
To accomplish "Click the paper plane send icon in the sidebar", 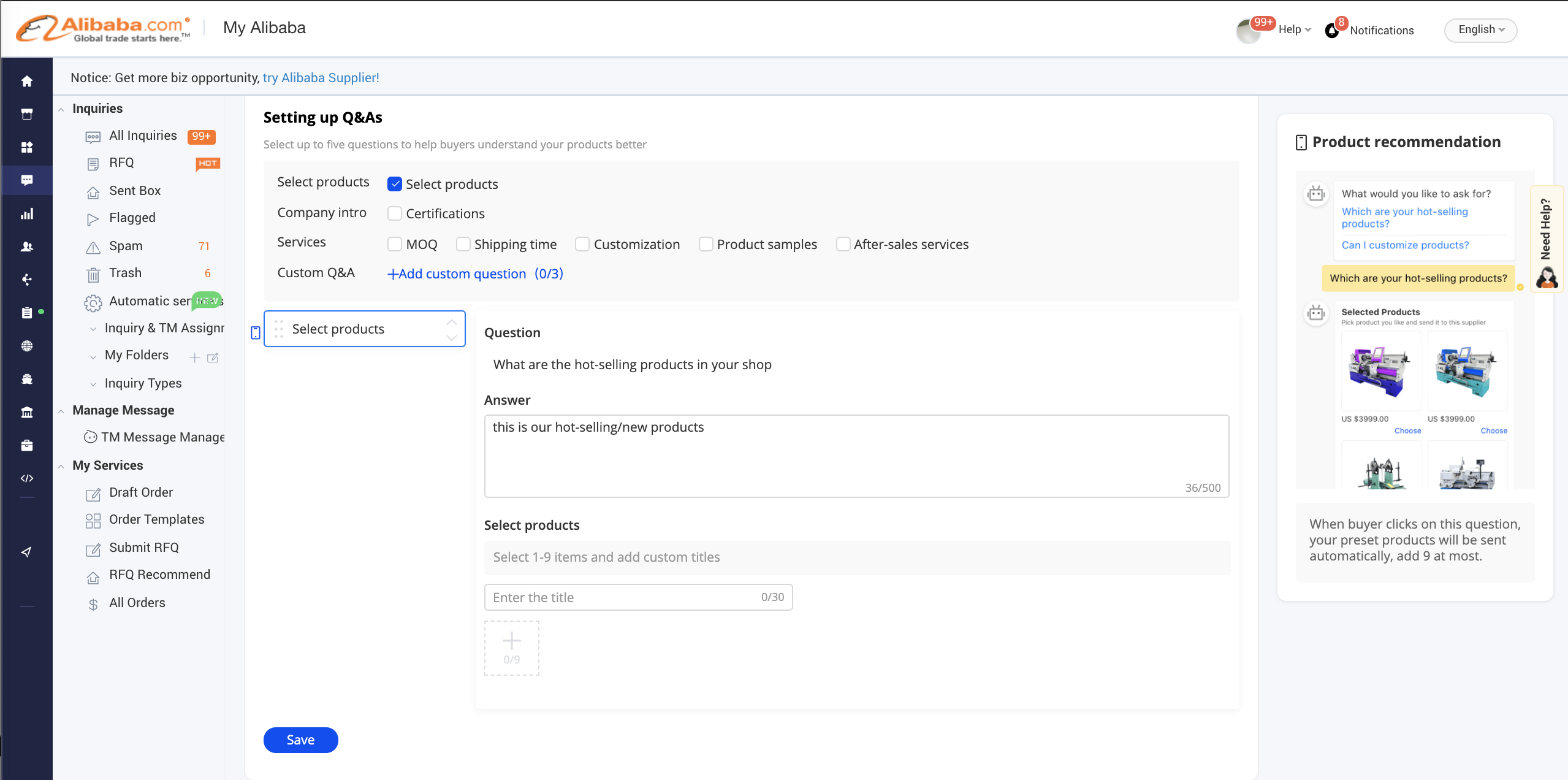I will point(26,552).
